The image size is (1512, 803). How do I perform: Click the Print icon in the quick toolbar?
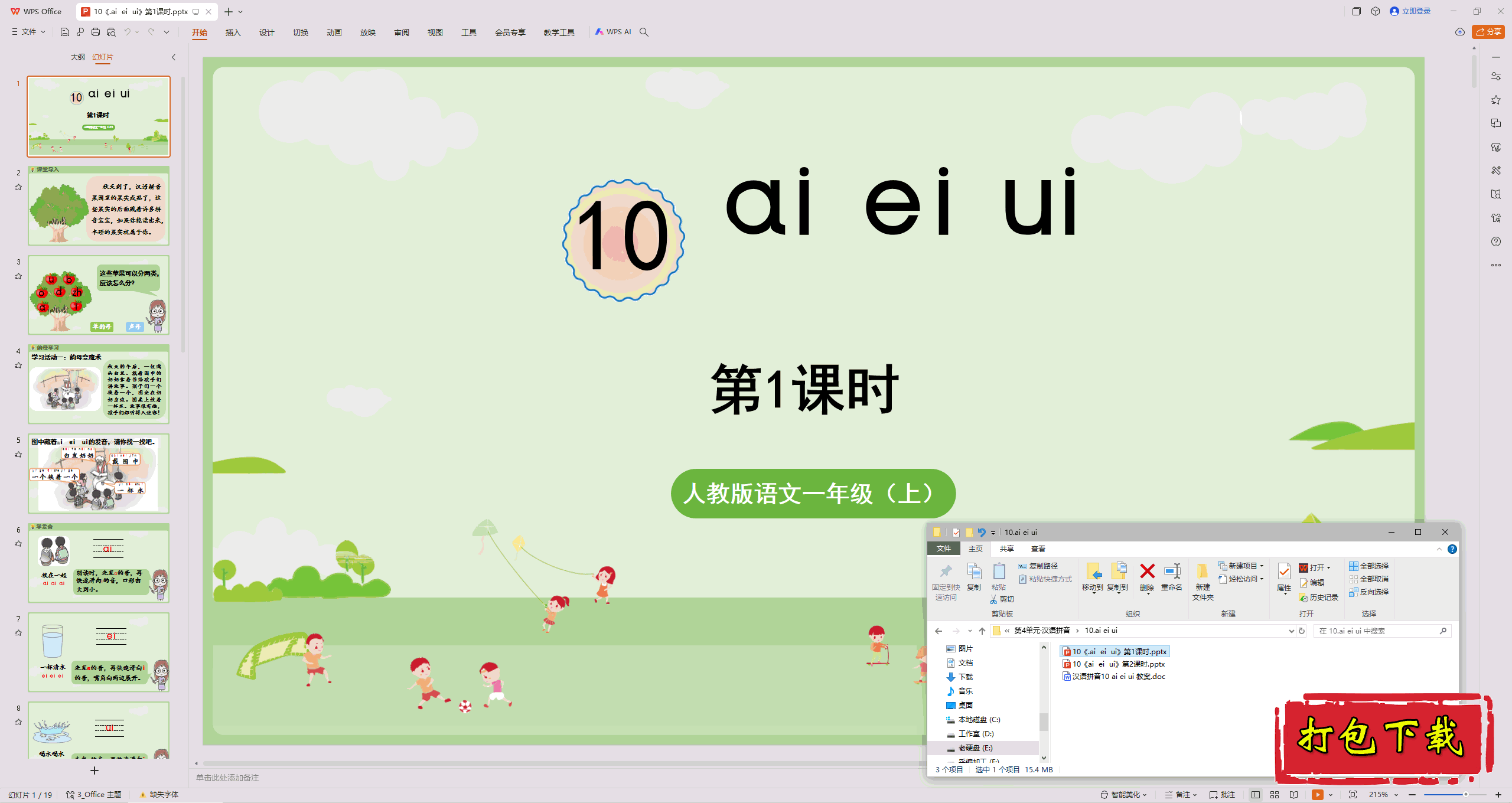96,32
